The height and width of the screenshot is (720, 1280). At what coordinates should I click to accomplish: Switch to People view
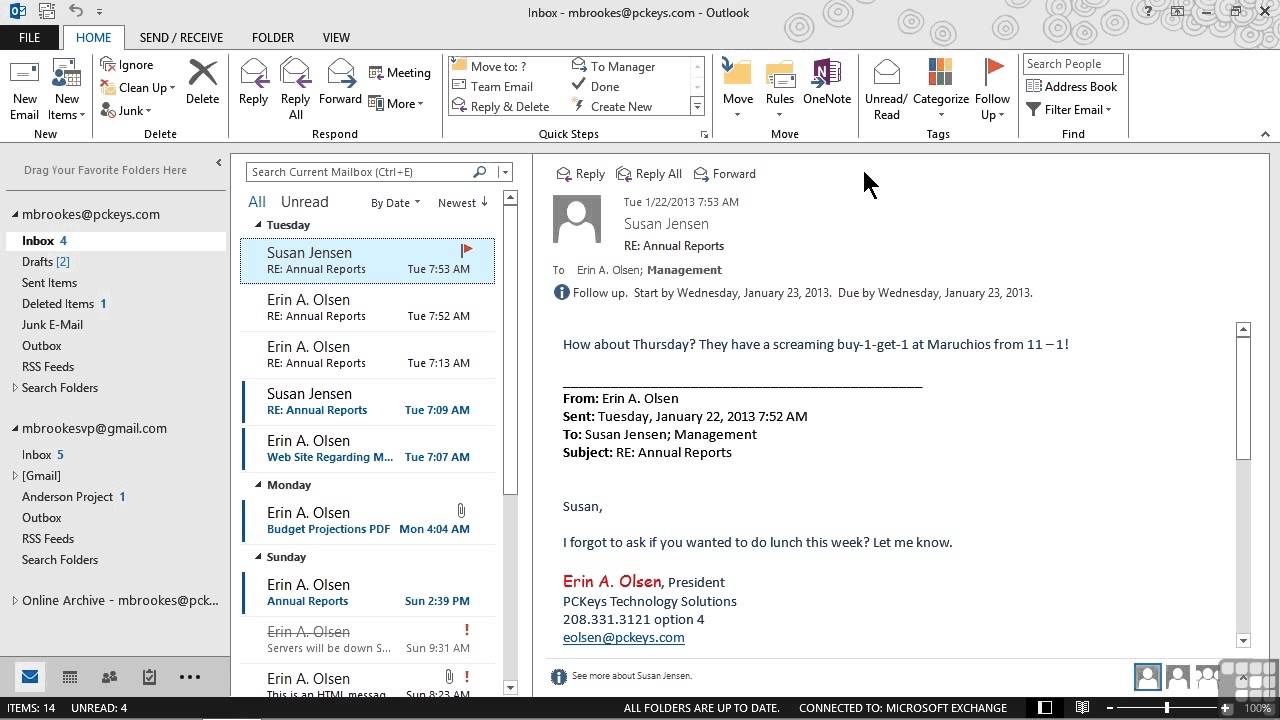(x=109, y=677)
